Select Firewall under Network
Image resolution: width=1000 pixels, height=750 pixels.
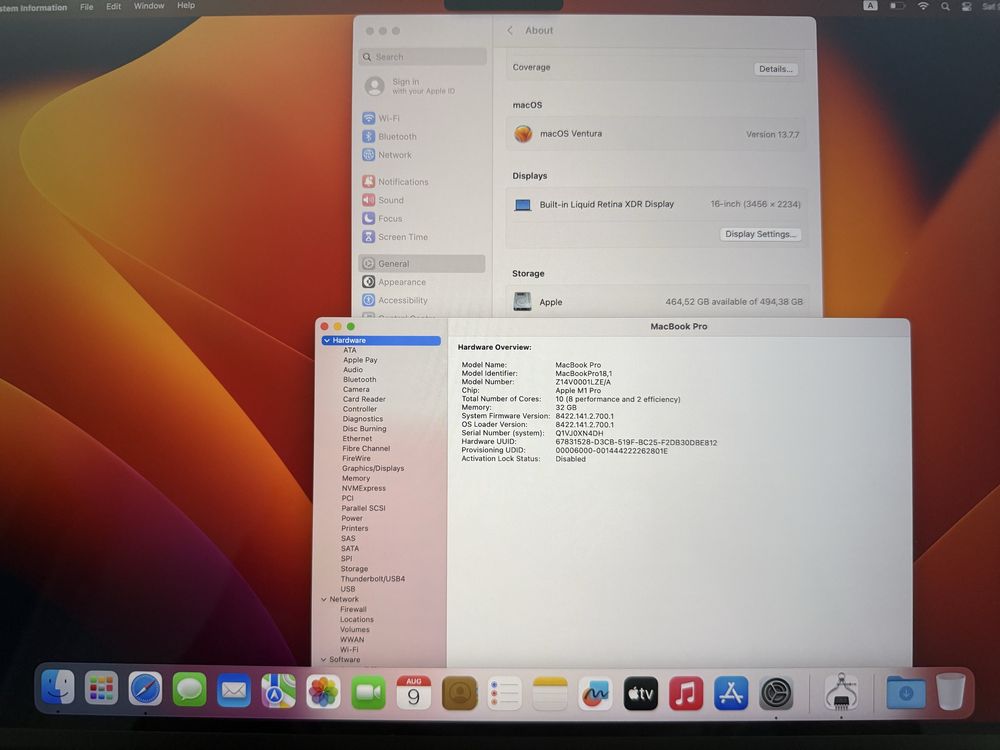click(353, 610)
